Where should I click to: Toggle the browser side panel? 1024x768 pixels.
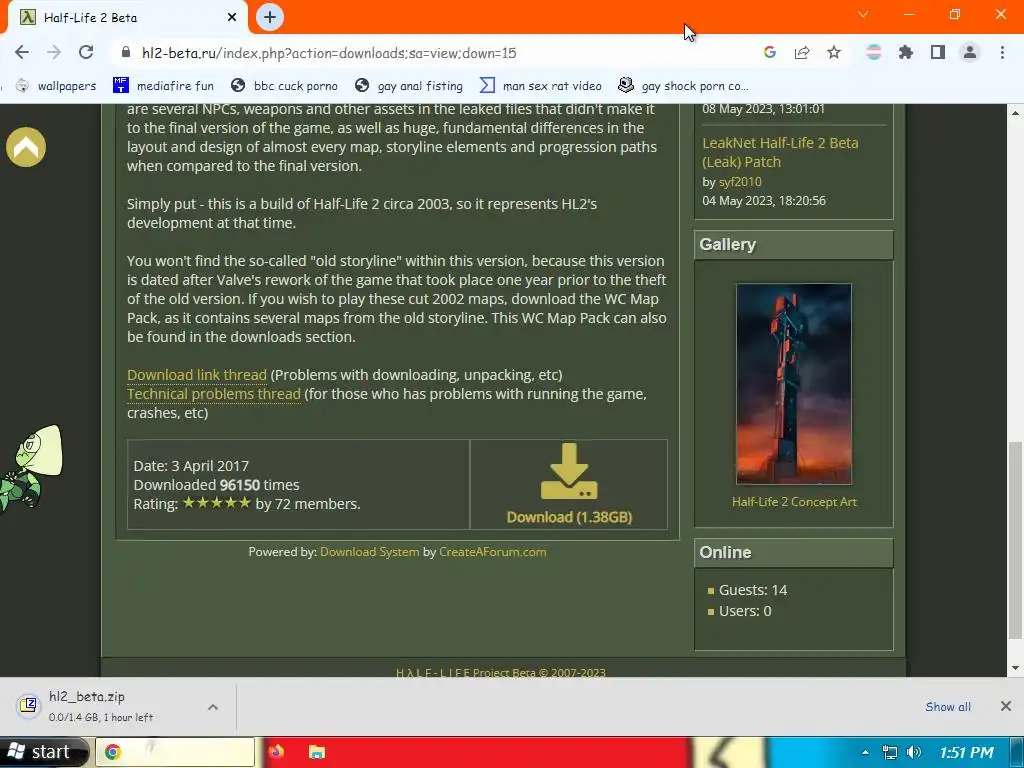coord(938,52)
